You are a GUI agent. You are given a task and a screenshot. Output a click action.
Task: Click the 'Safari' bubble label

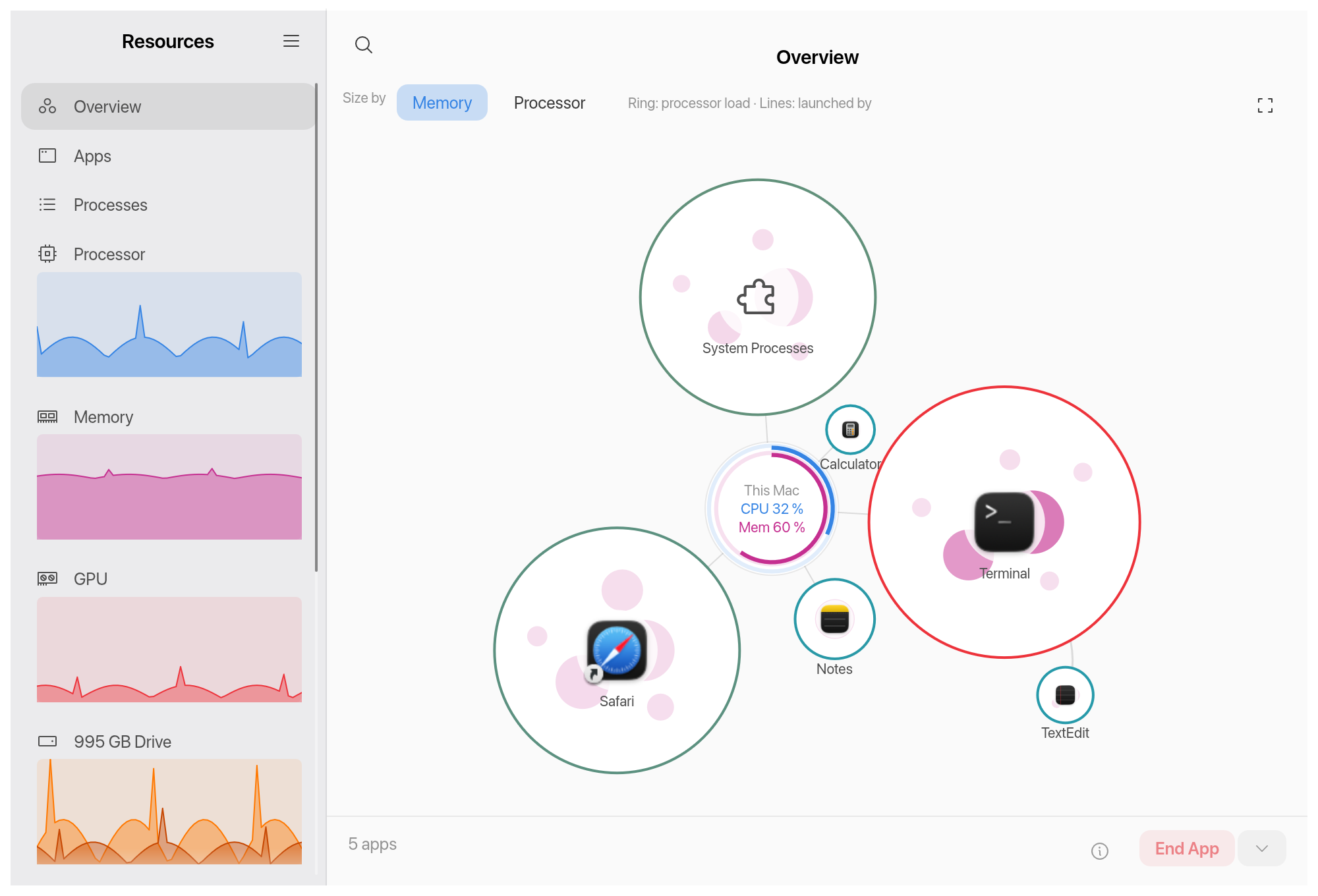pos(617,701)
